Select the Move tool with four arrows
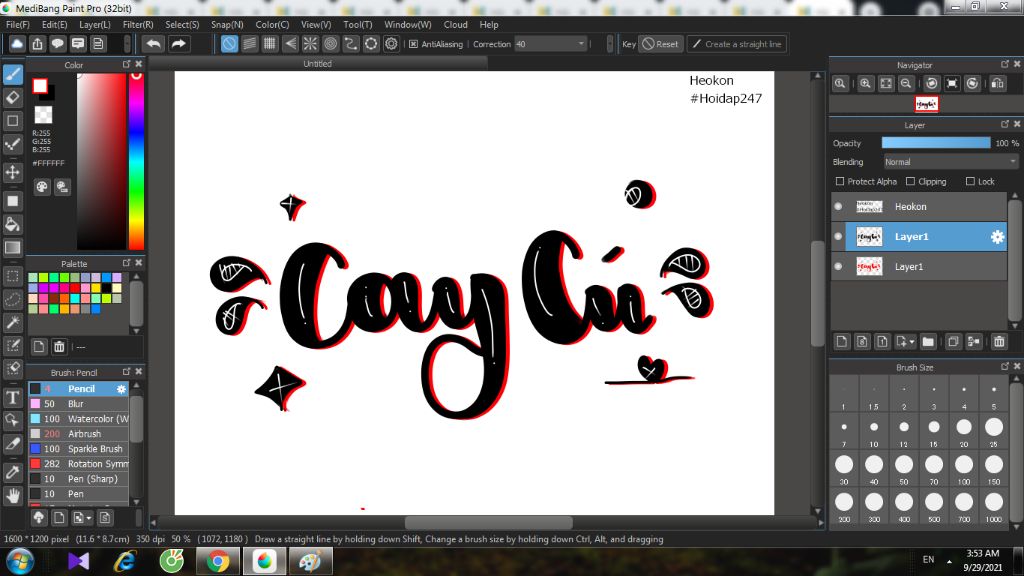The height and width of the screenshot is (576, 1024). click(12, 172)
